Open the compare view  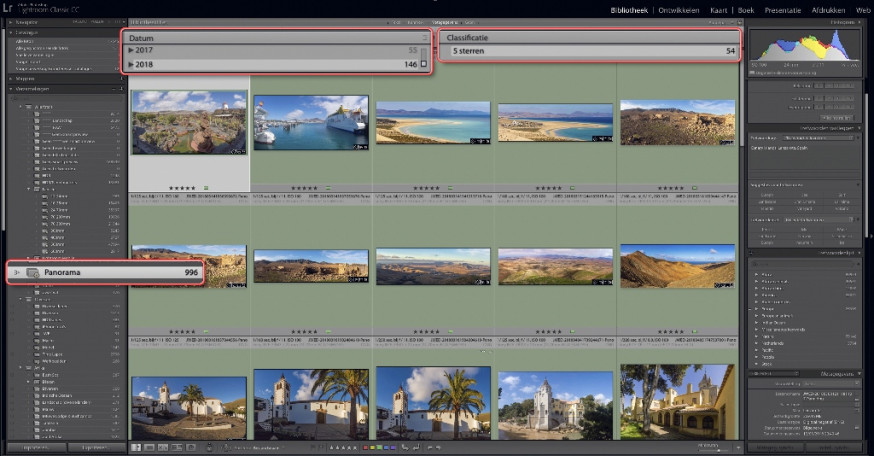point(163,448)
